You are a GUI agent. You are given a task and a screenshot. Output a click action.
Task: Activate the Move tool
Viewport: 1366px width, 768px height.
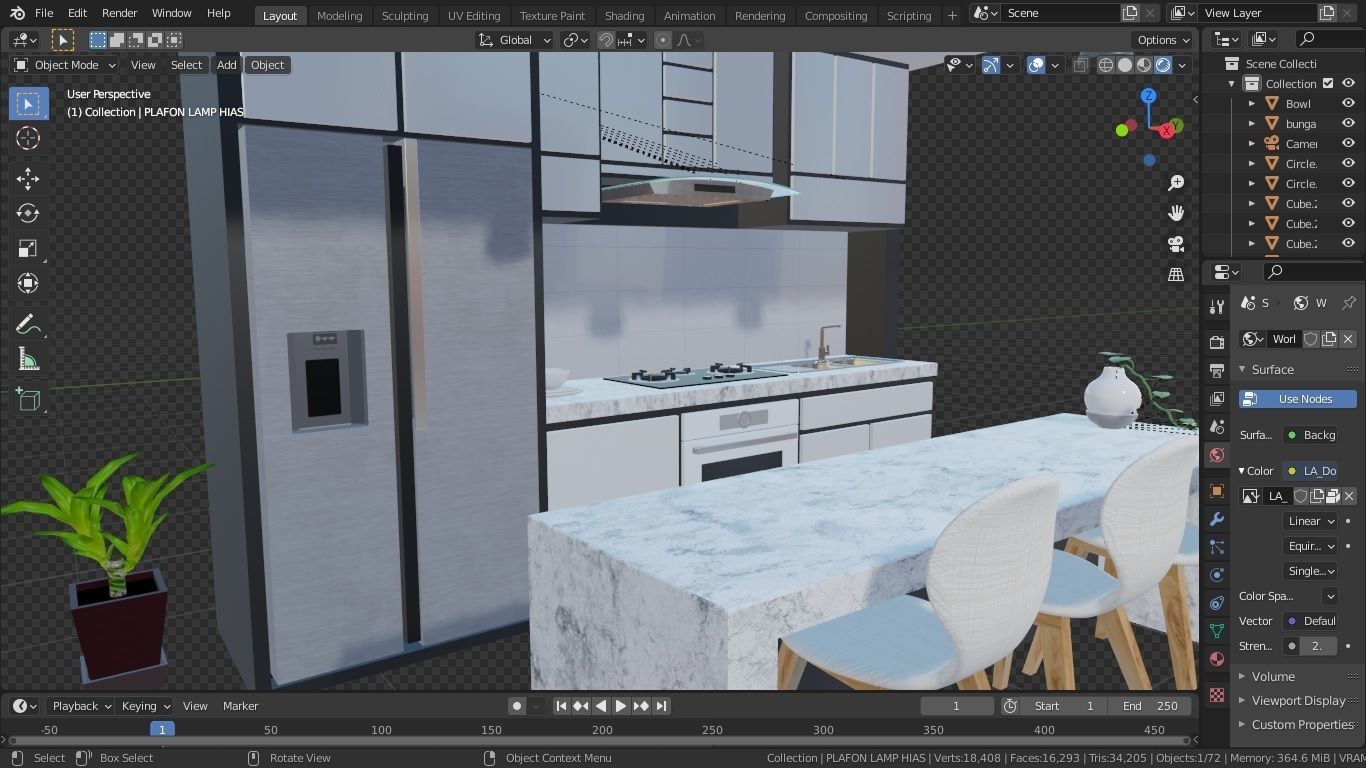click(28, 179)
